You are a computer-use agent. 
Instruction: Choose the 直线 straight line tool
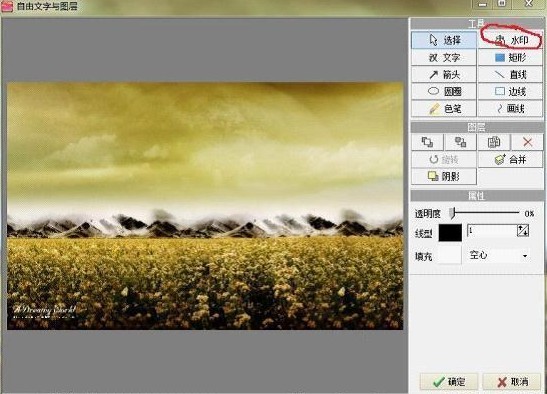pyautogui.click(x=511, y=74)
